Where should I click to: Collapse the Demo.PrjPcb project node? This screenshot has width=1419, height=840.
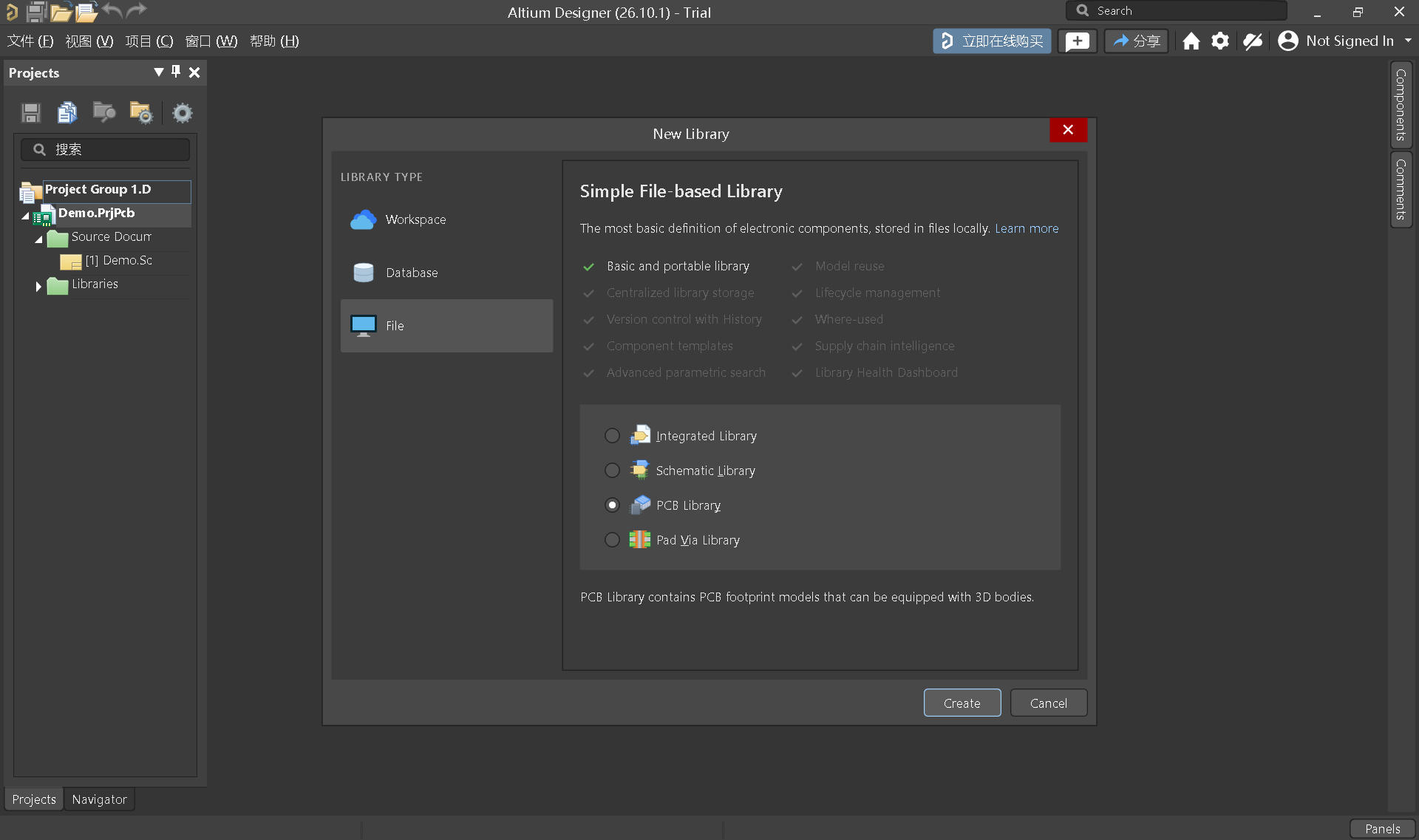tap(25, 216)
